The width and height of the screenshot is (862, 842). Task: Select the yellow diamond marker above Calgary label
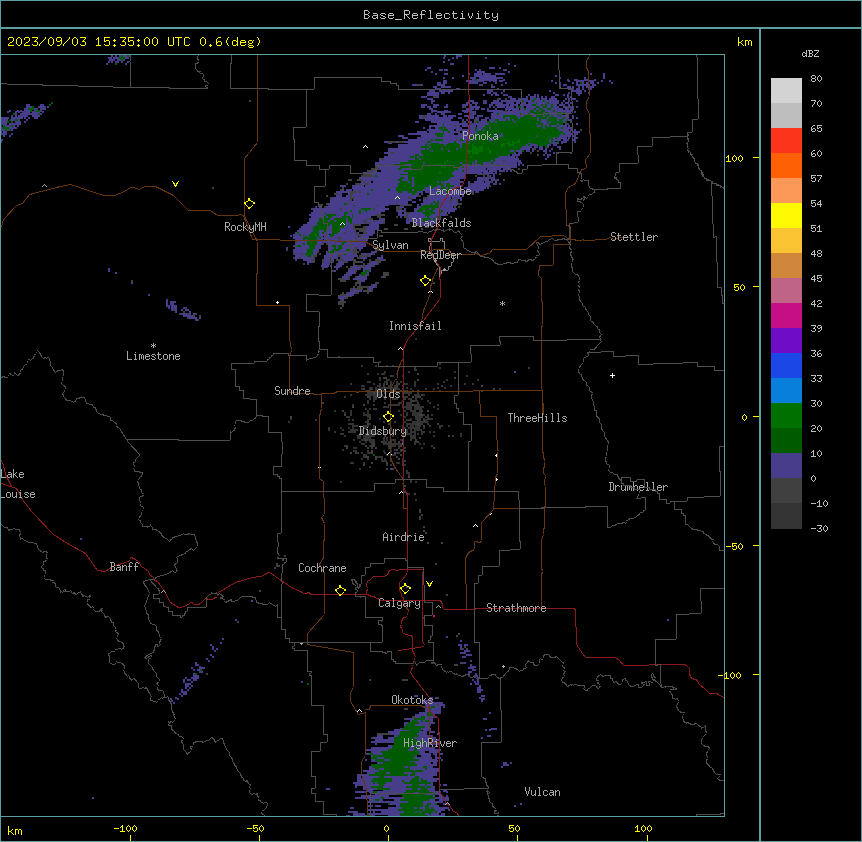[405, 589]
